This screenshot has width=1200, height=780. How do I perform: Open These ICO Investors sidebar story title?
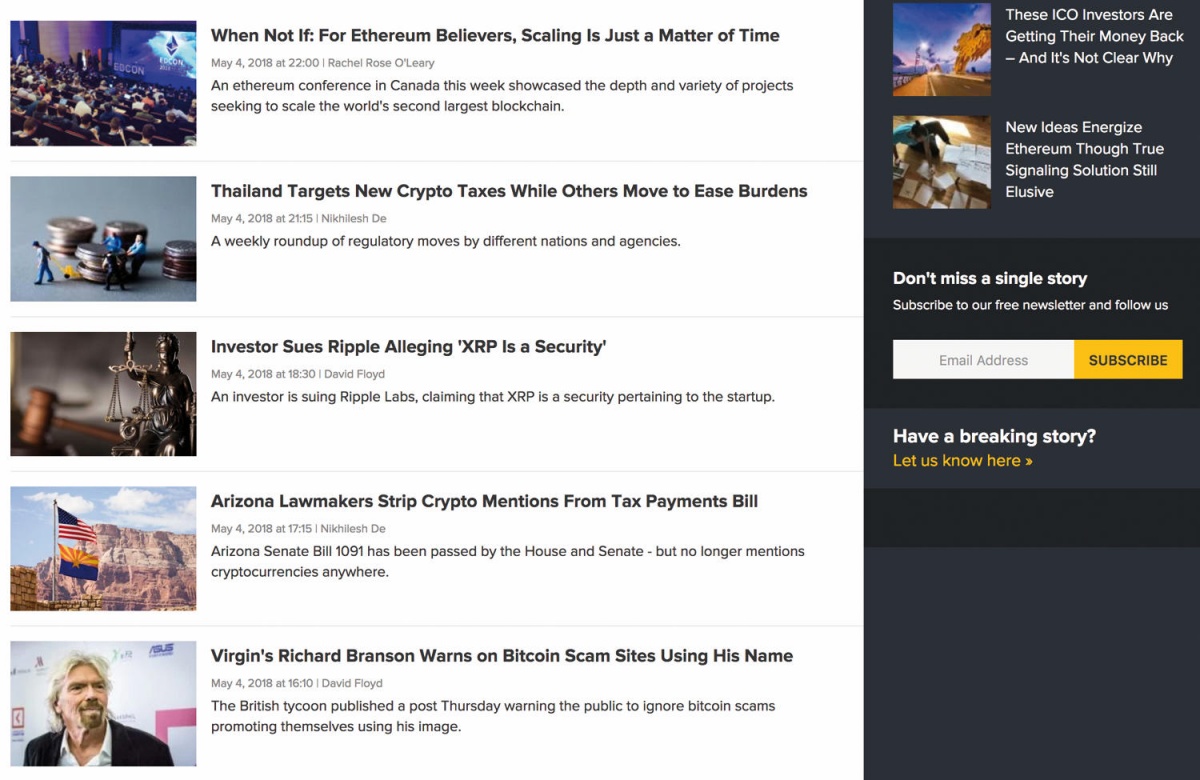pyautogui.click(x=1094, y=36)
